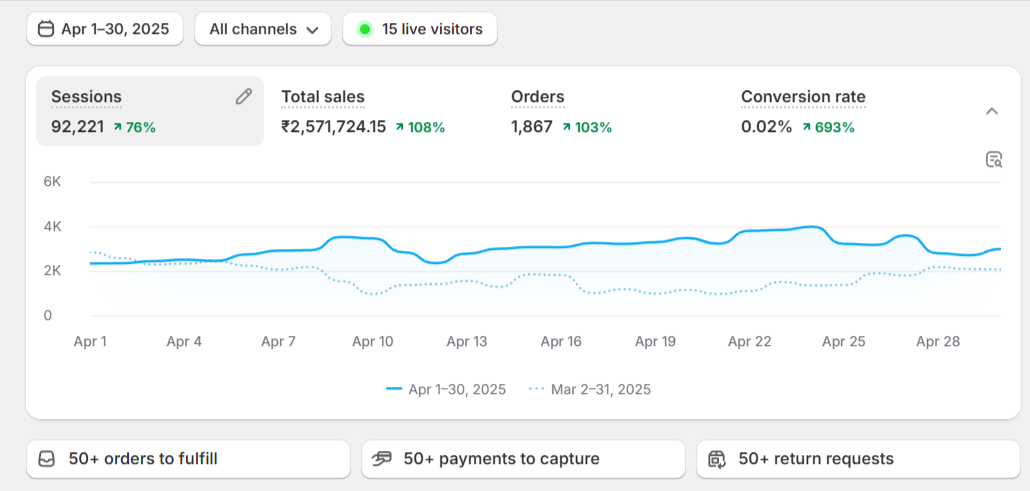Open 50+ return requests
The width and height of the screenshot is (1030, 491).
point(859,459)
